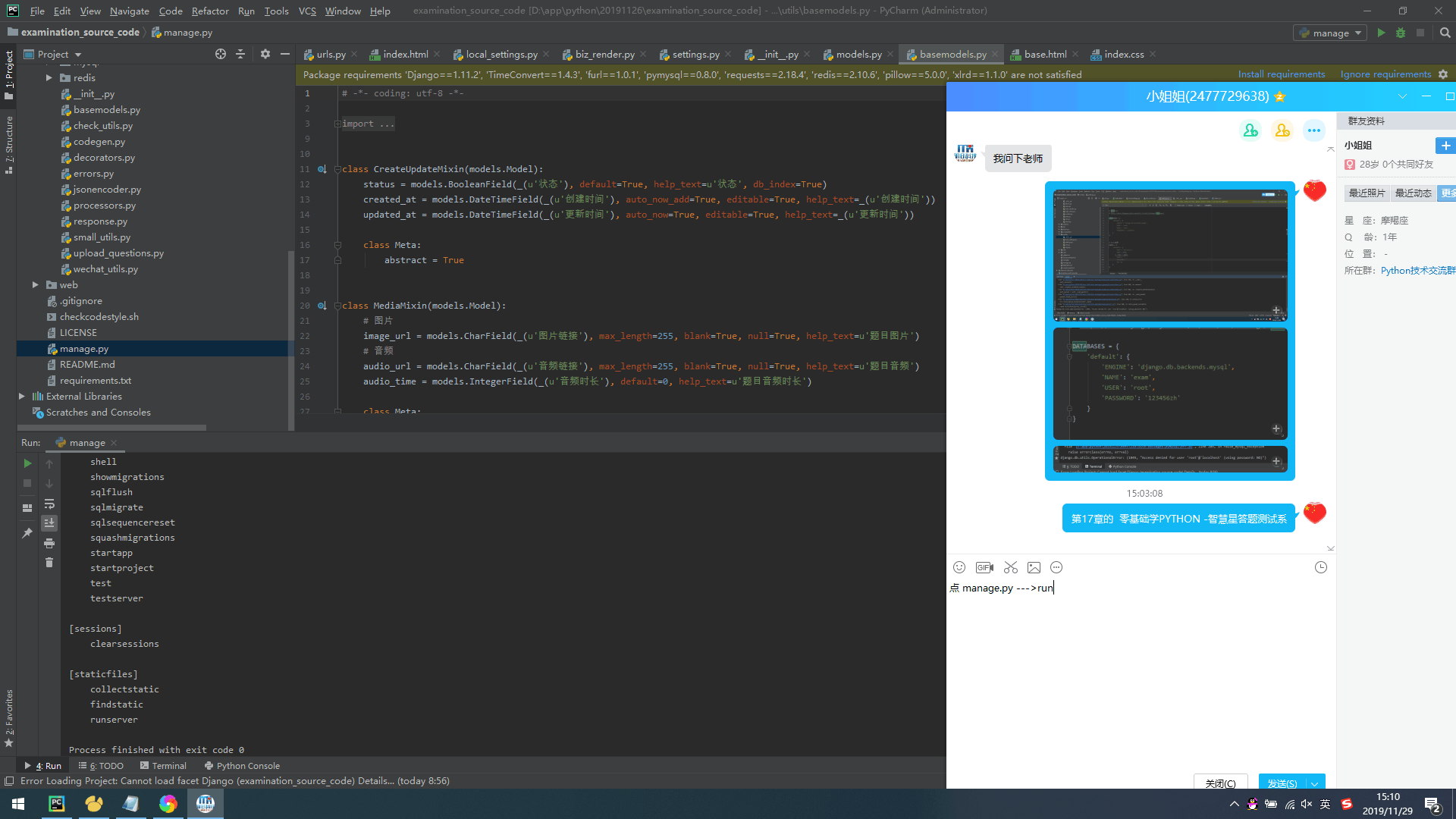The height and width of the screenshot is (819, 1456).
Task: Click the Windows Start button
Action: click(18, 804)
